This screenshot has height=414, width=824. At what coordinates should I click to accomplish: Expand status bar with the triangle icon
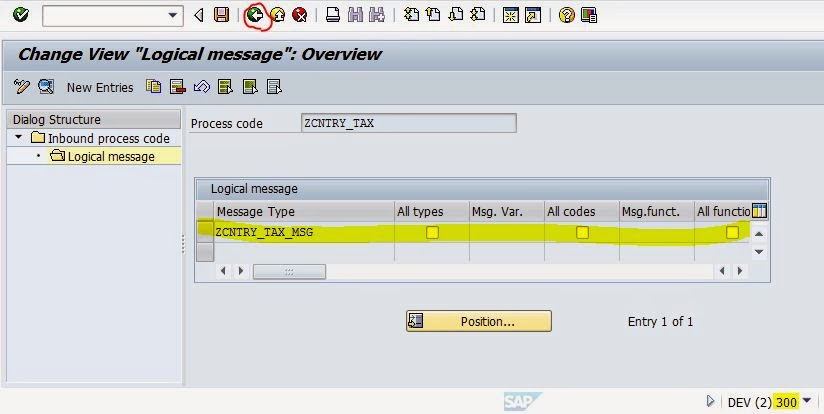pyautogui.click(x=710, y=402)
